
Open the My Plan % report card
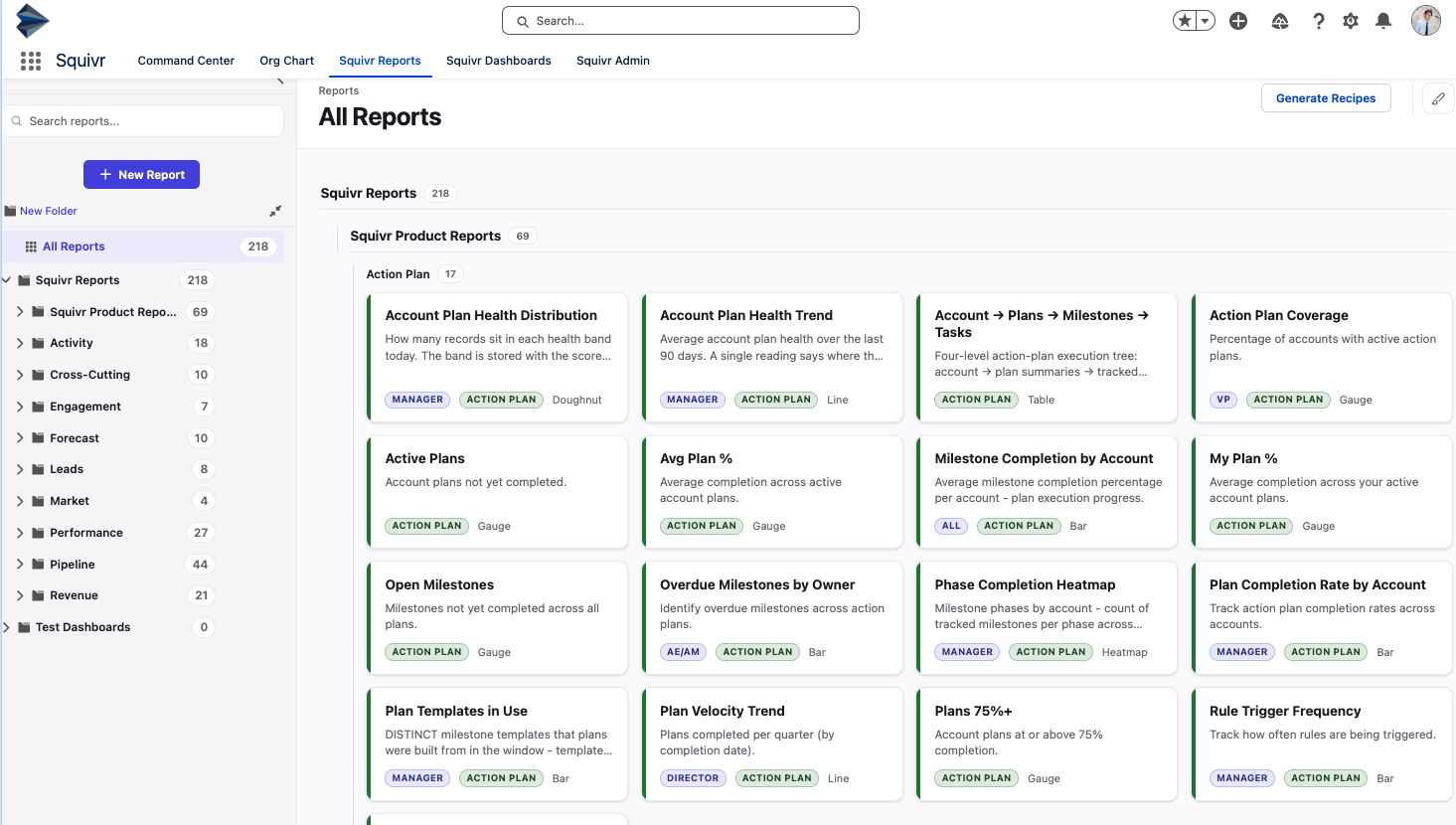[x=1322, y=492]
